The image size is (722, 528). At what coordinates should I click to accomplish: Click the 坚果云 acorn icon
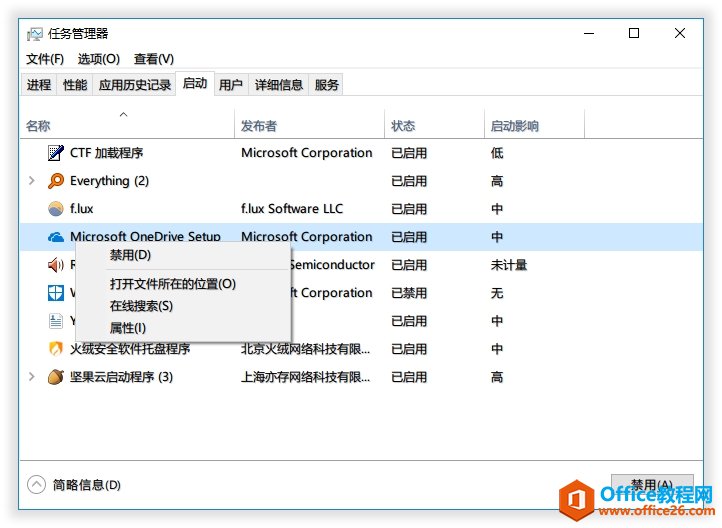tap(56, 377)
